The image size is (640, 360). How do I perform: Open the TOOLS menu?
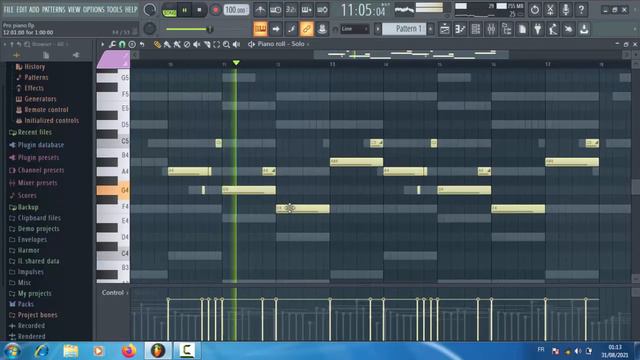point(114,9)
